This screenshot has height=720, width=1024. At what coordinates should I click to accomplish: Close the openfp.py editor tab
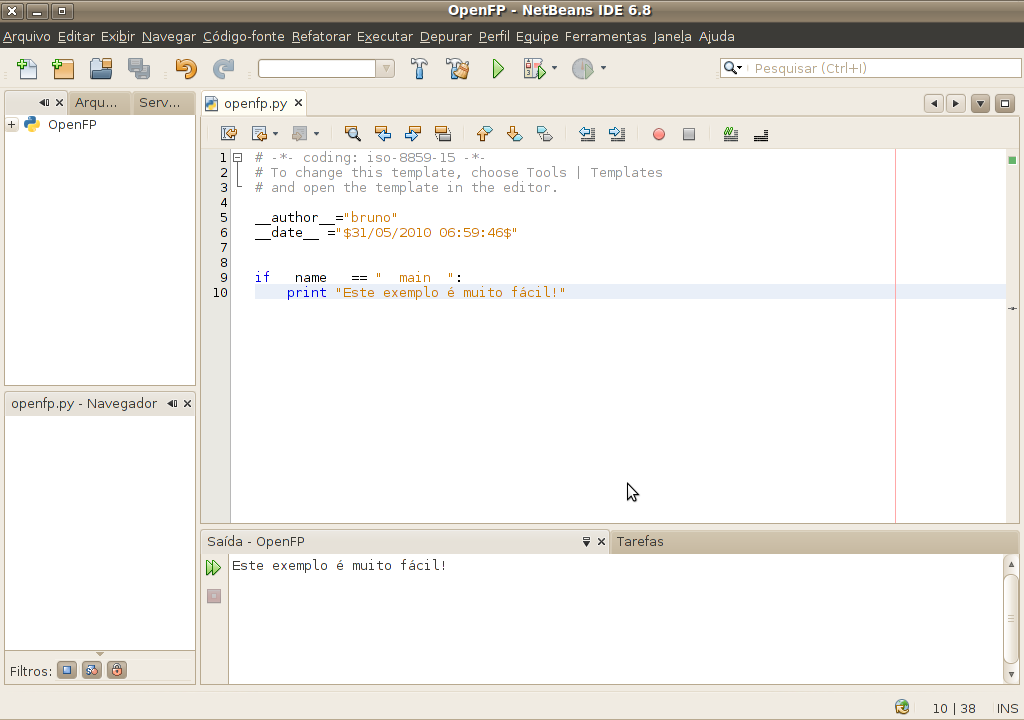[x=298, y=103]
